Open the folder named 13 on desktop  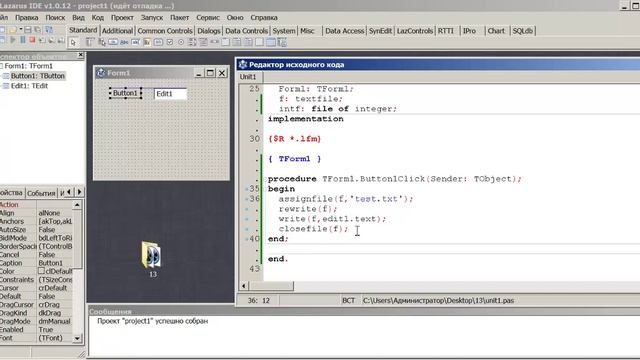click(x=151, y=259)
